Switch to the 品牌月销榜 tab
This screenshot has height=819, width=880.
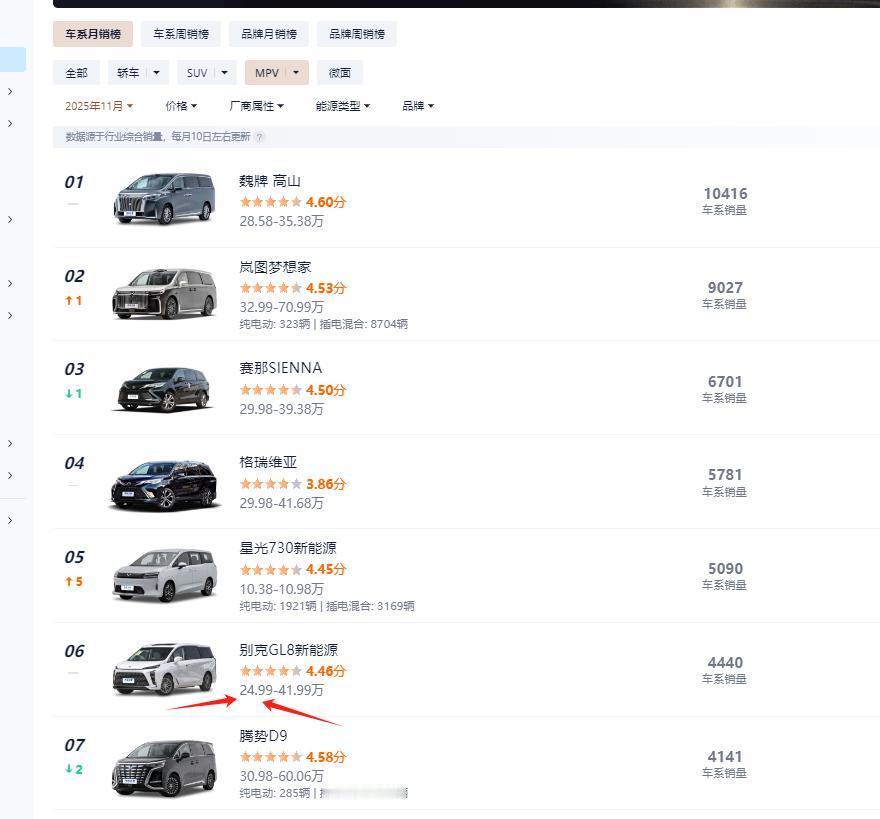pyautogui.click(x=269, y=34)
